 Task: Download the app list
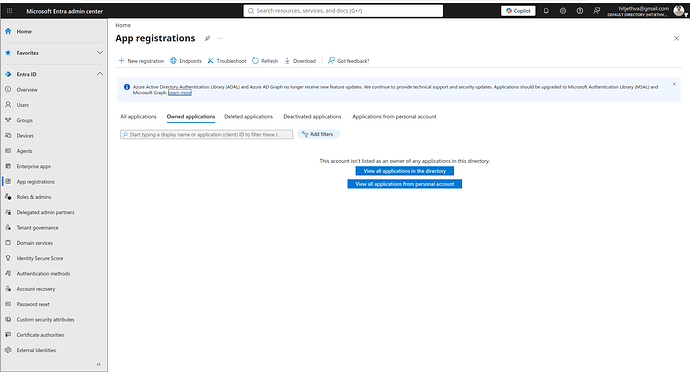click(x=300, y=61)
